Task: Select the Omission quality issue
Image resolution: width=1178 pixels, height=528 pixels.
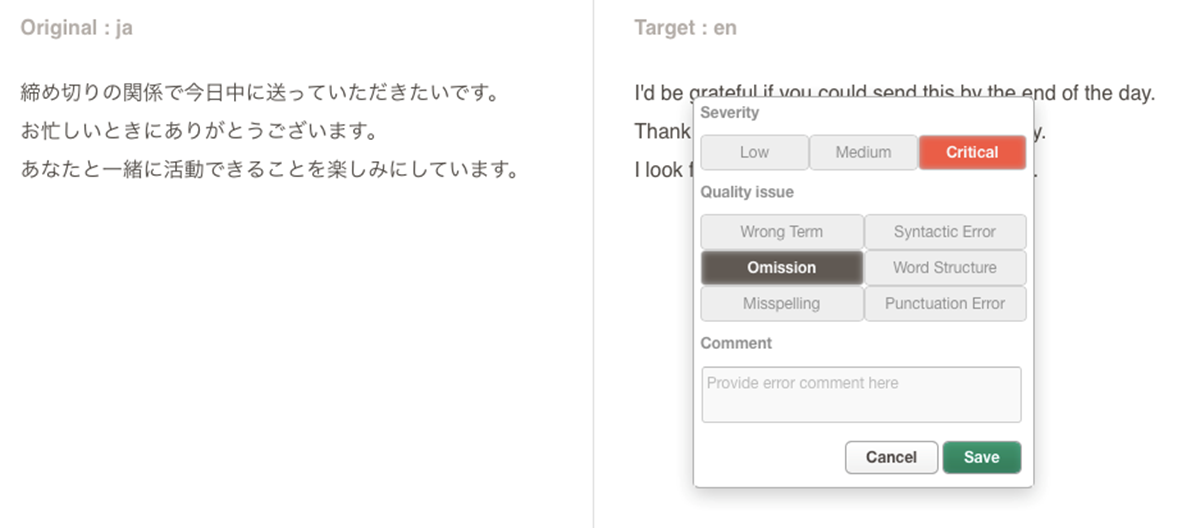Action: tap(781, 267)
